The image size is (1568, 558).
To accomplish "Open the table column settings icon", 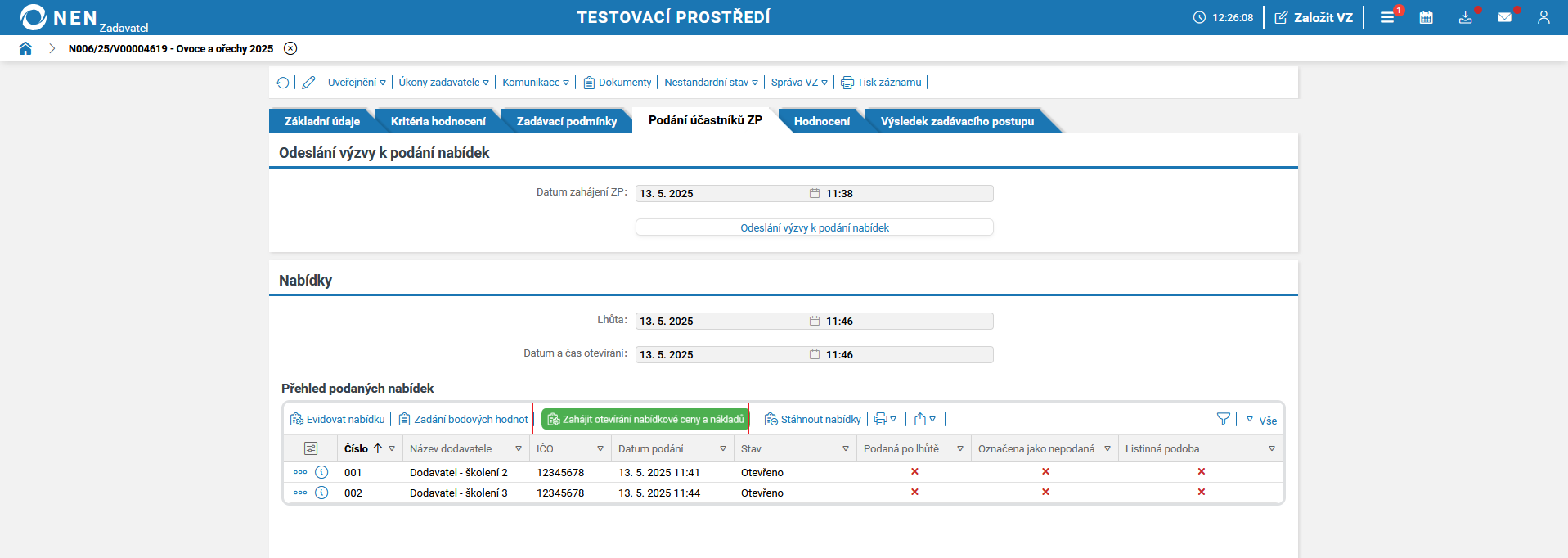I will pyautogui.click(x=311, y=448).
